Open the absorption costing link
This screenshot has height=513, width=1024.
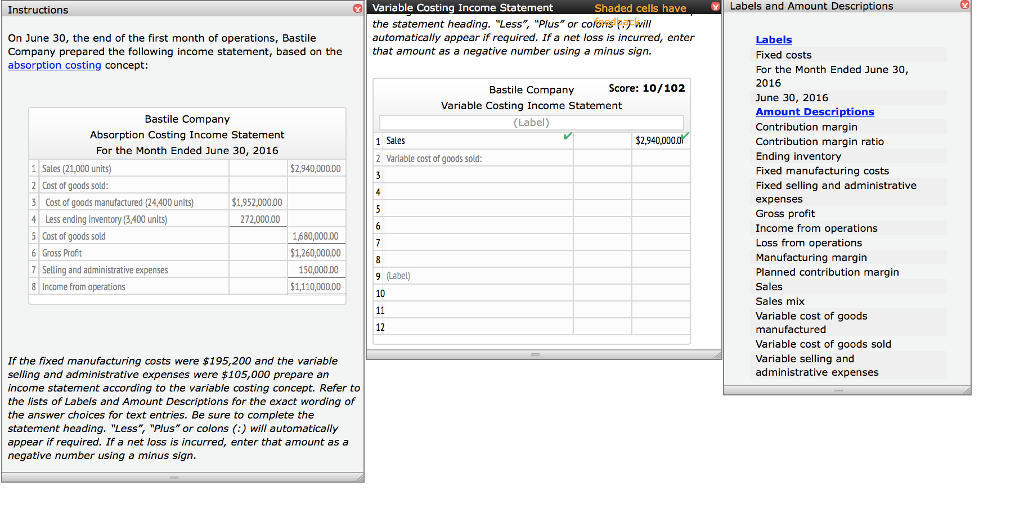54,65
